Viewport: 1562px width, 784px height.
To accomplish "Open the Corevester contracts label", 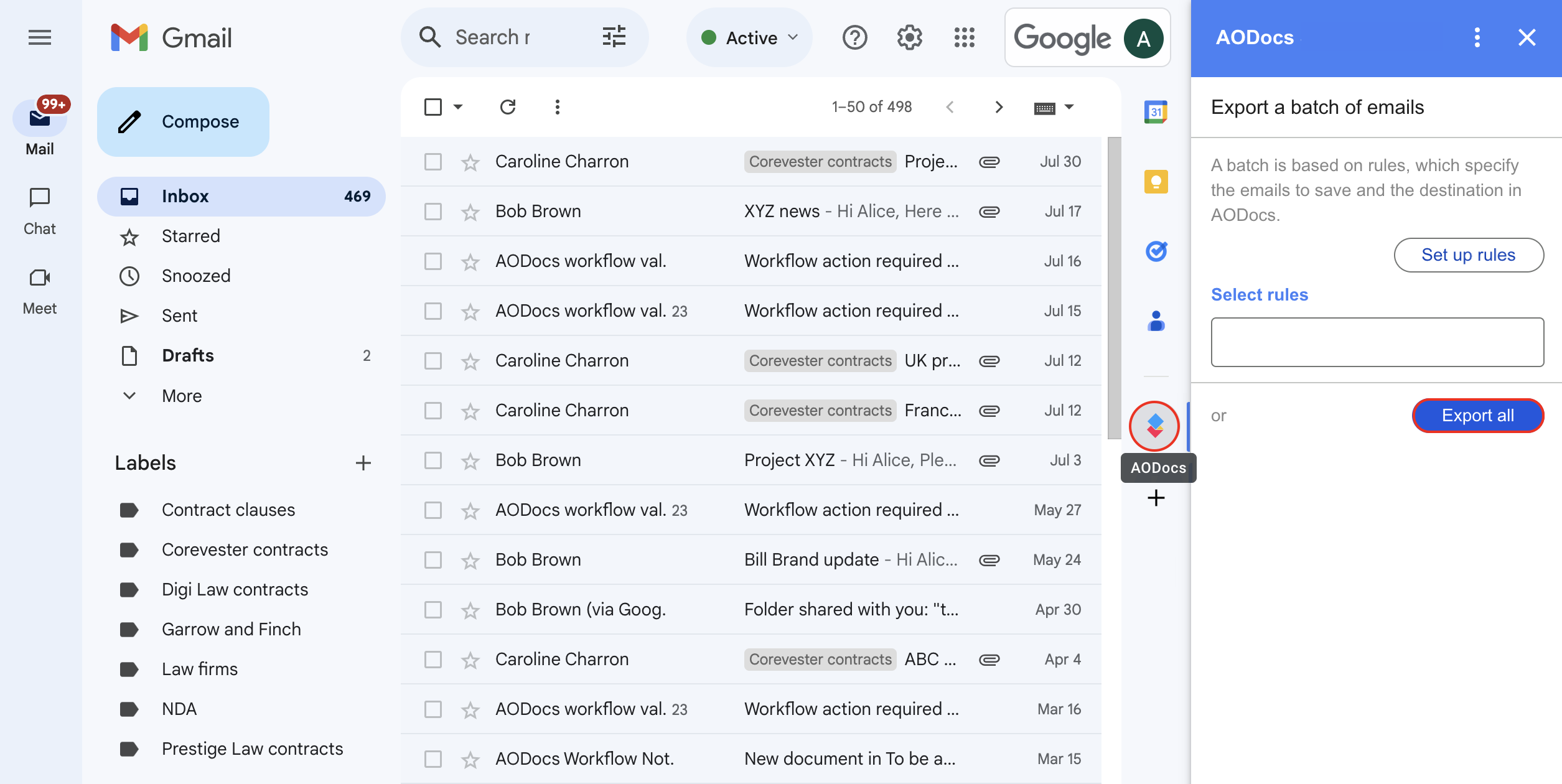I will 245,550.
